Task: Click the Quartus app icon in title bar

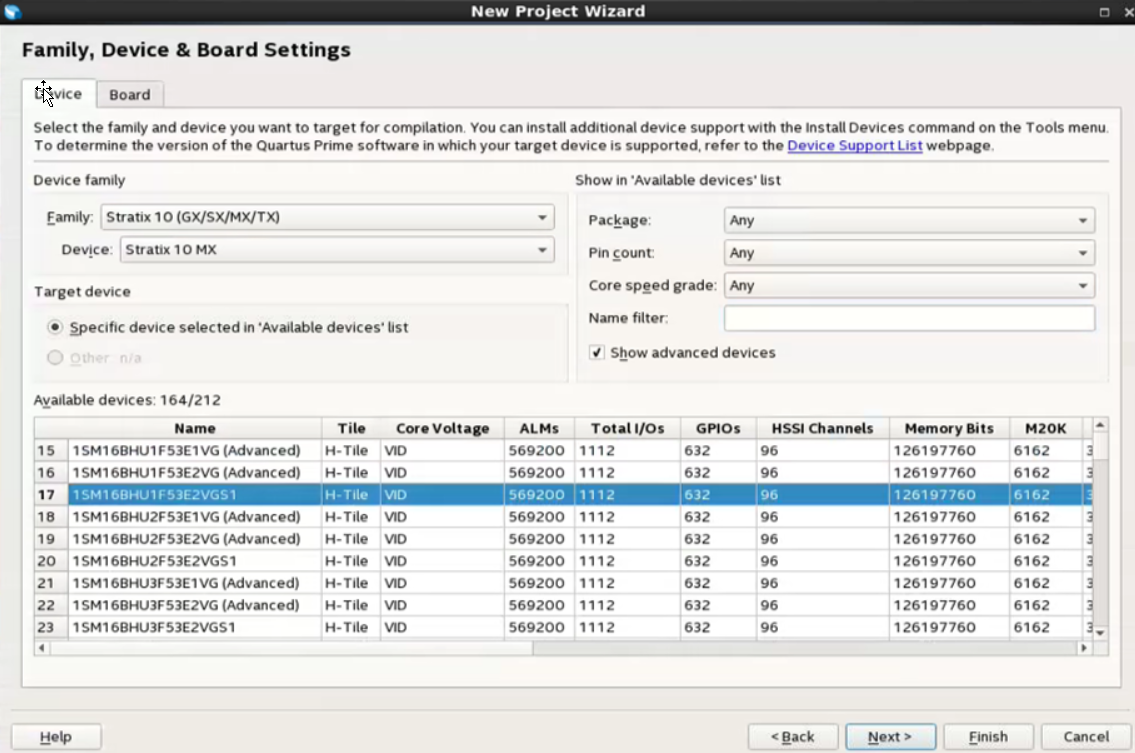Action: [x=13, y=12]
